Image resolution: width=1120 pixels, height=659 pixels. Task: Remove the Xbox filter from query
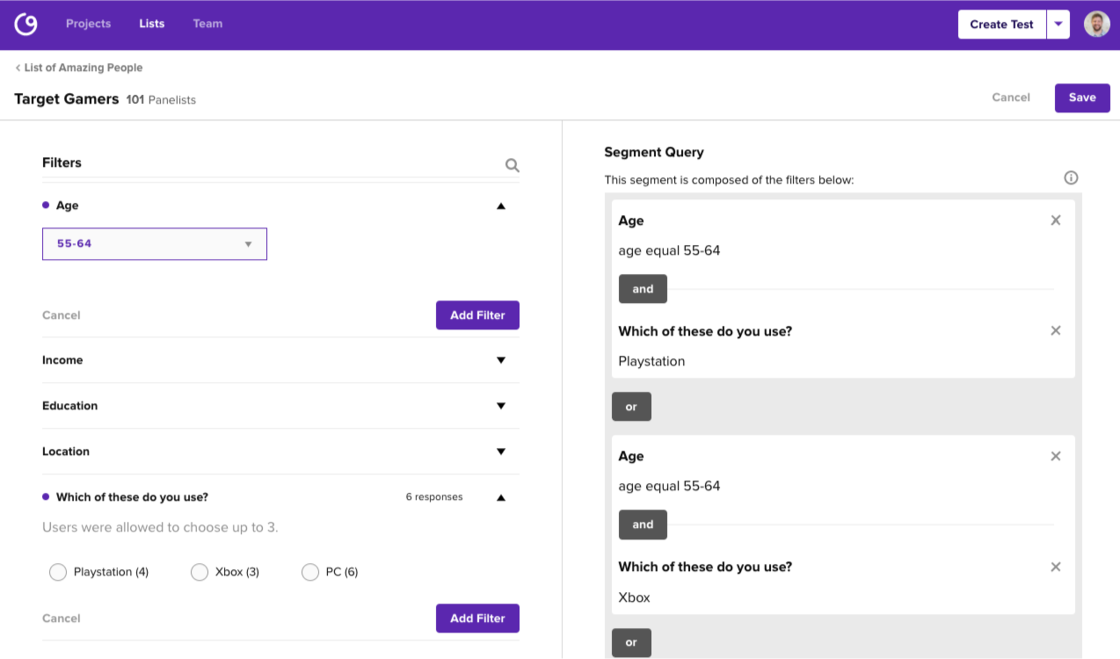coord(1055,567)
